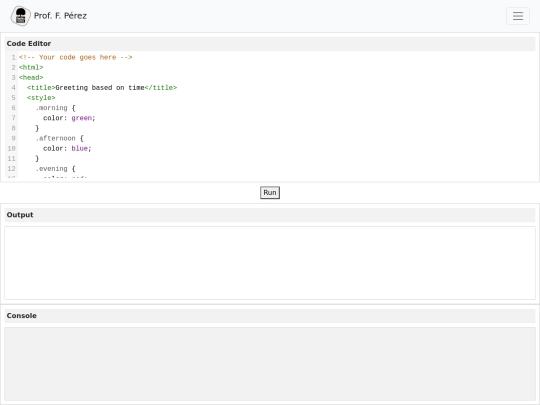Click the closing brace on line 8

tap(37, 128)
